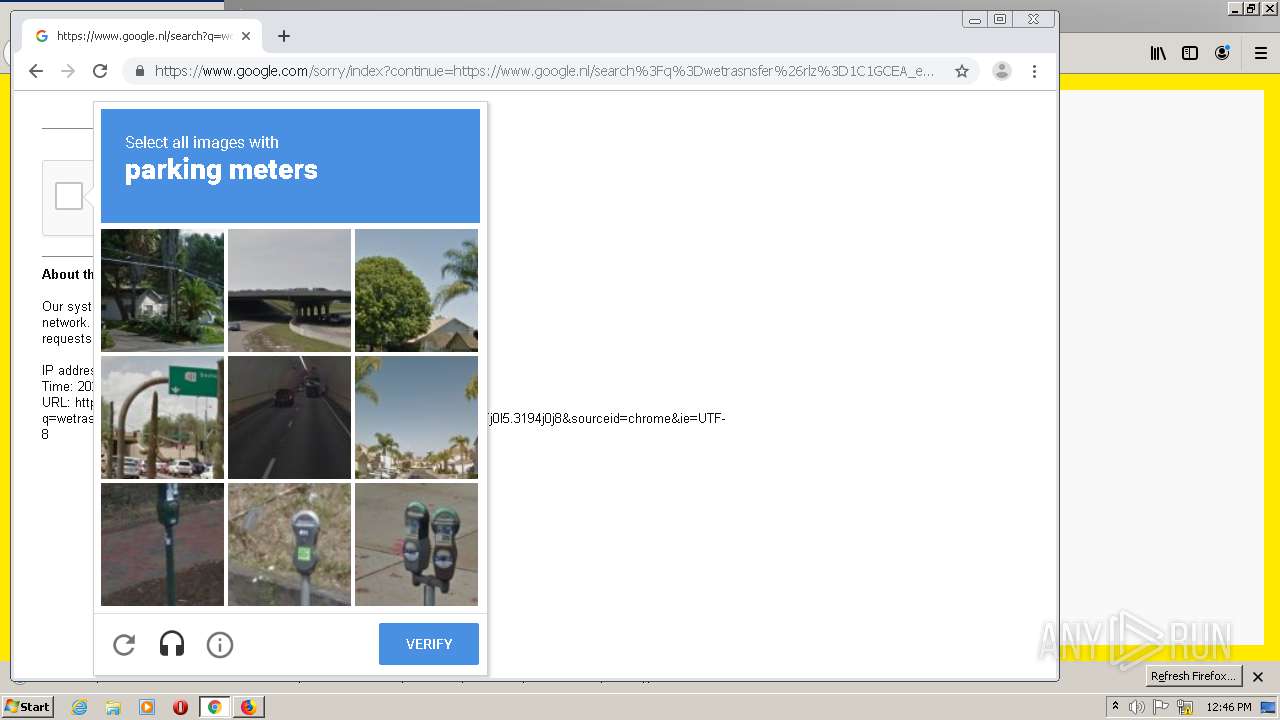
Task: Go forward in Chrome
Action: tap(68, 71)
